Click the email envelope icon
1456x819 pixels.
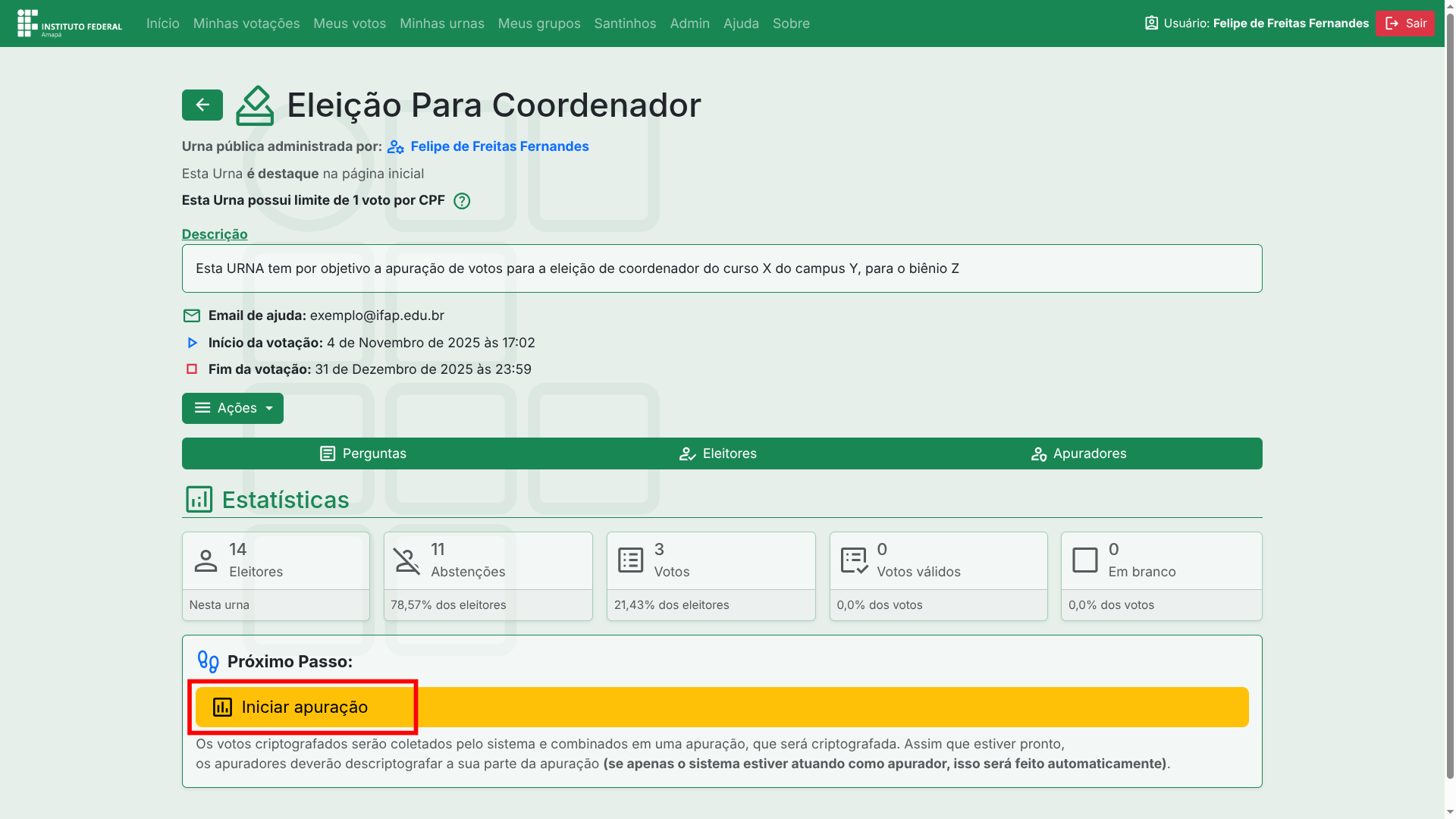coord(192,315)
